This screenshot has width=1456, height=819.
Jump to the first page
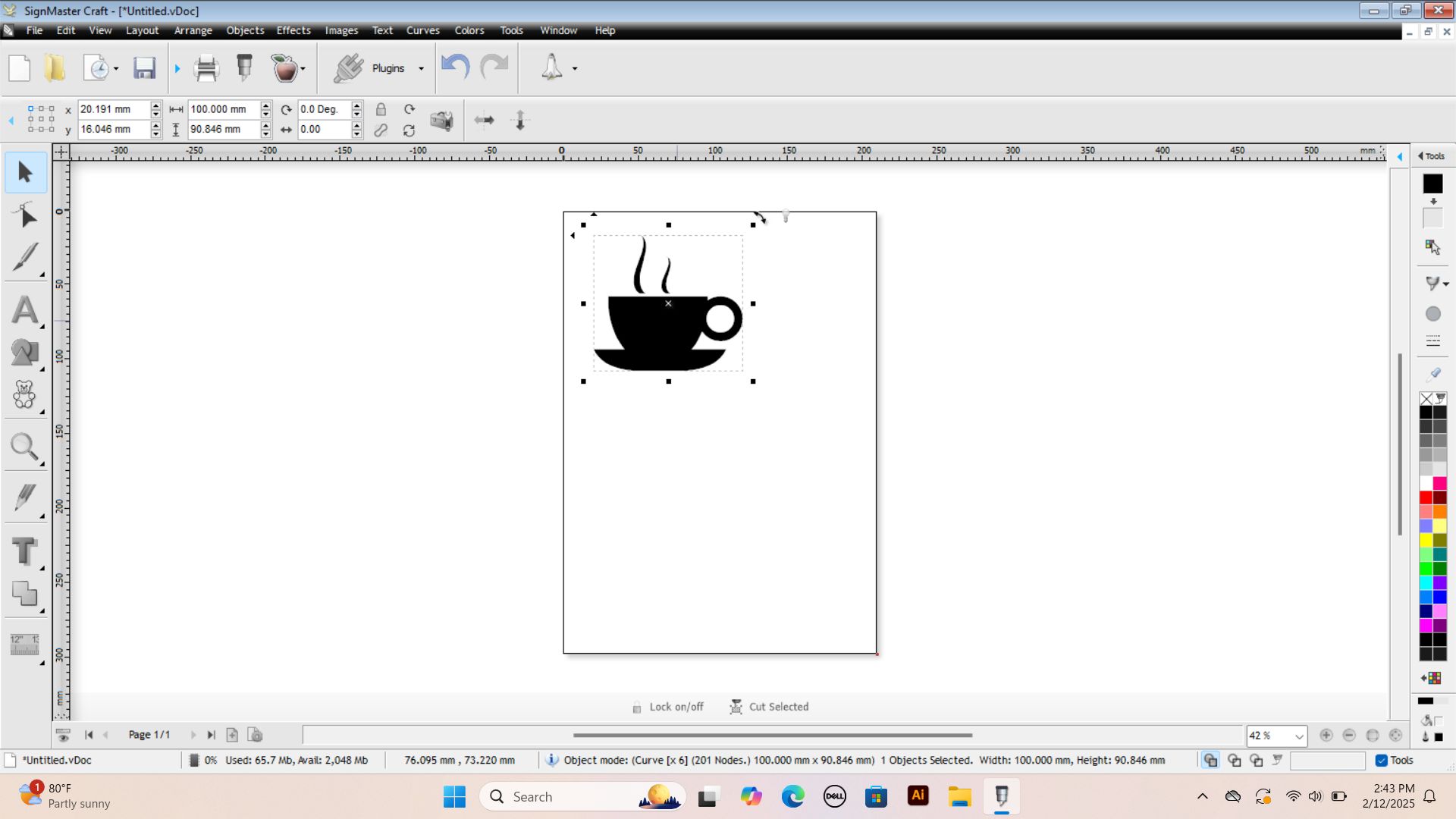pyautogui.click(x=89, y=735)
